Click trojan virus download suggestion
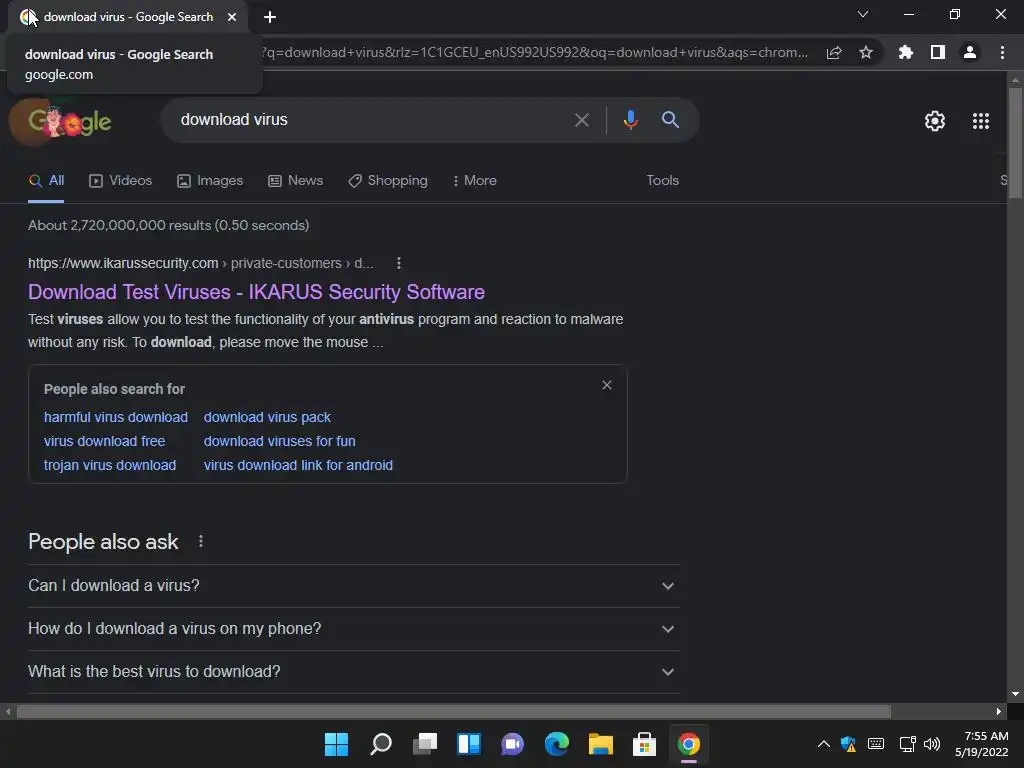 (x=110, y=465)
